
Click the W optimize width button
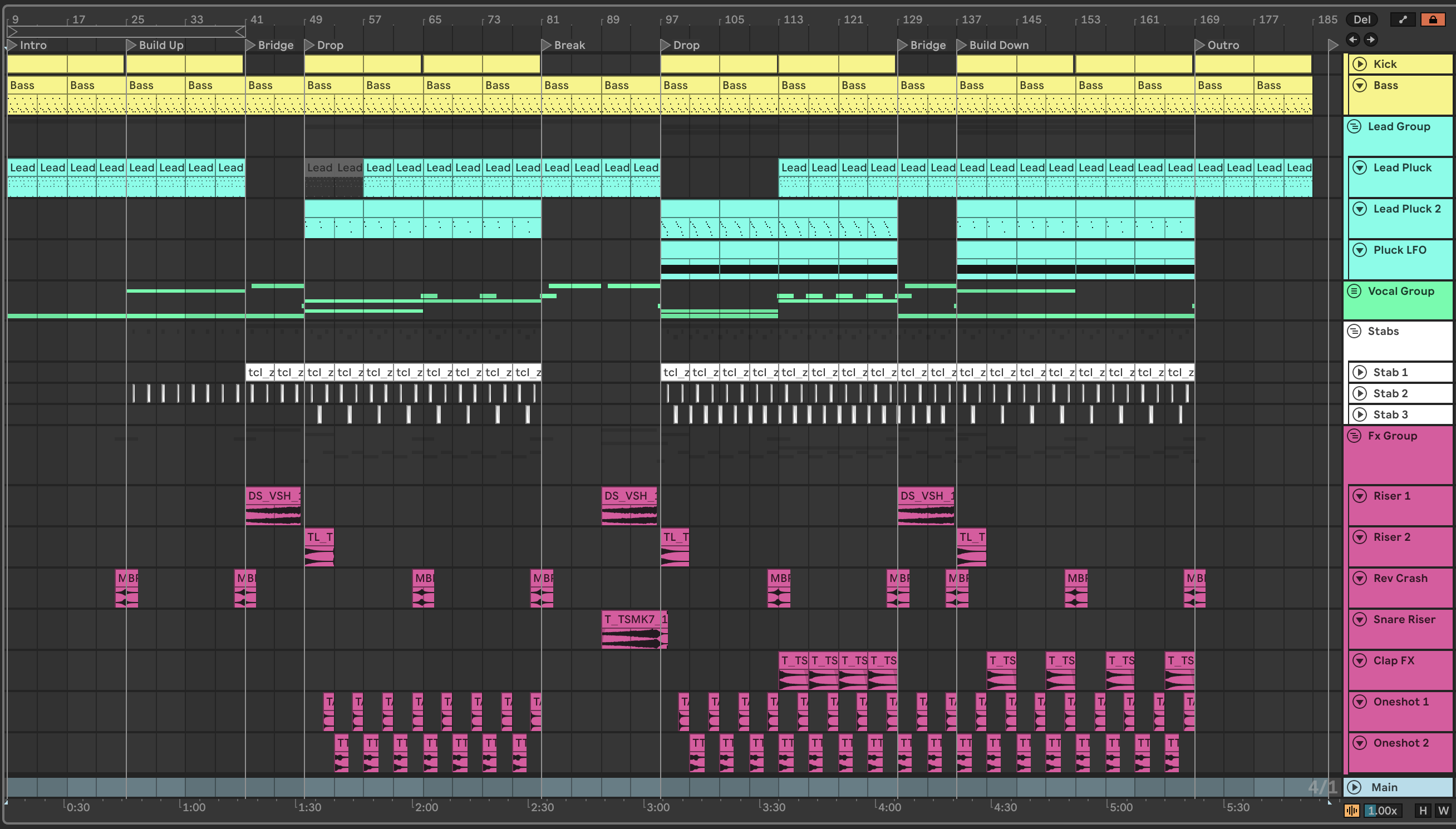pos(1443,810)
